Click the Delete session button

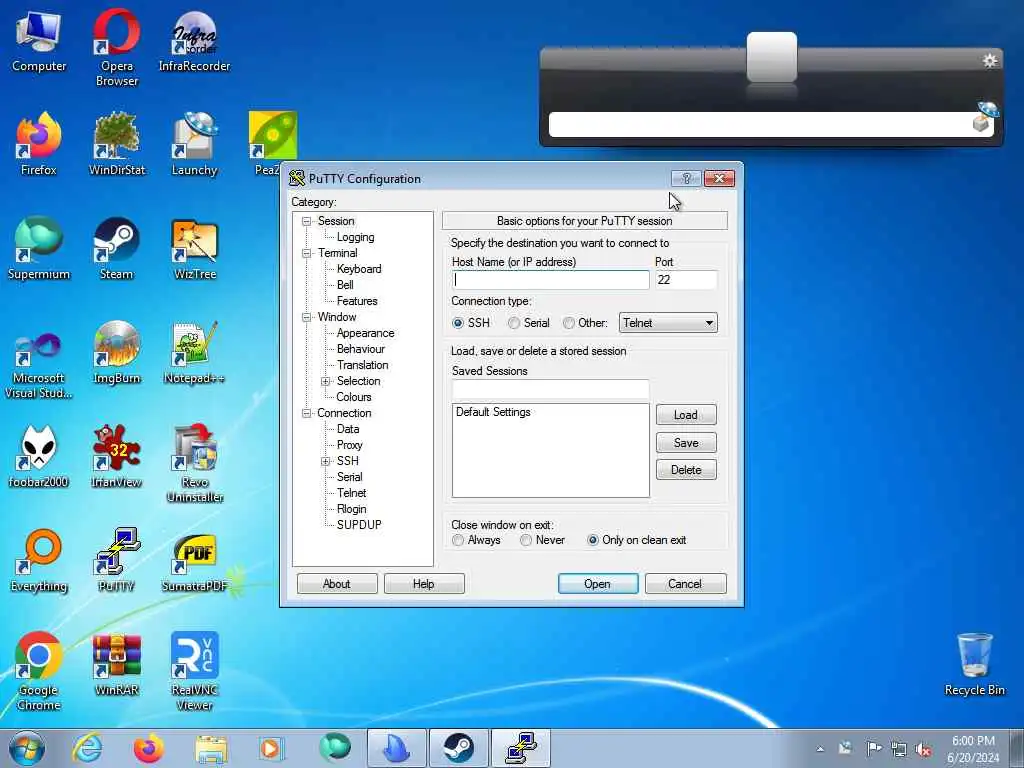point(686,470)
